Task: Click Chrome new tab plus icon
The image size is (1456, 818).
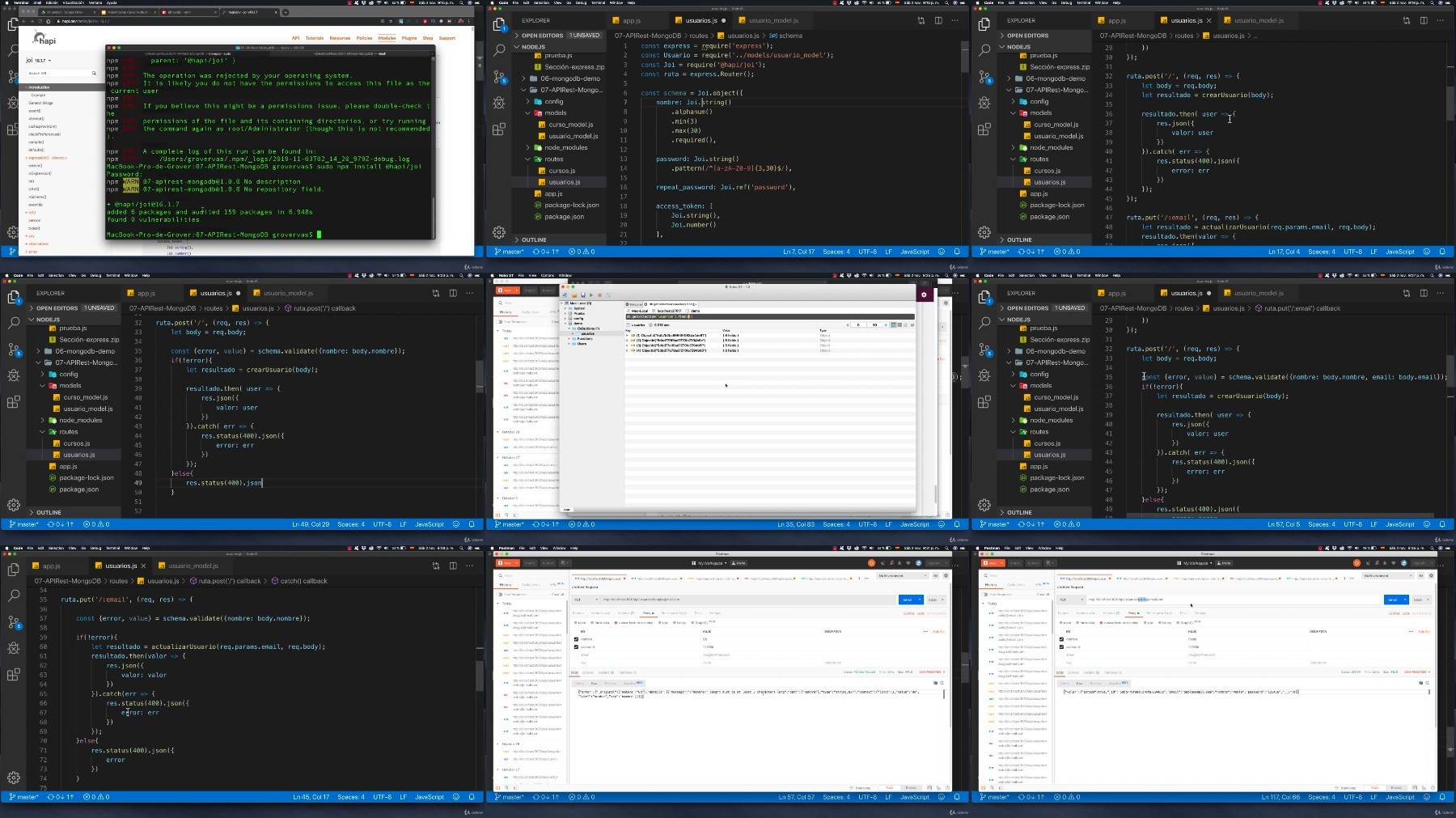Action: [x=286, y=12]
